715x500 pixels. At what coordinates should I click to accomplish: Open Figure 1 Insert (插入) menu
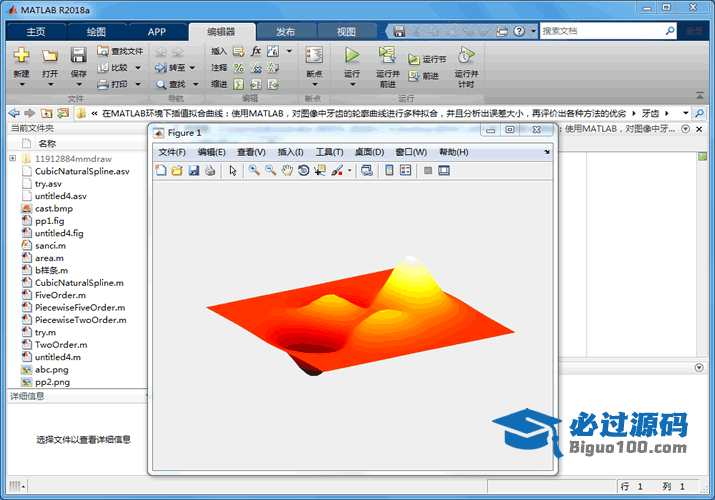tap(290, 152)
